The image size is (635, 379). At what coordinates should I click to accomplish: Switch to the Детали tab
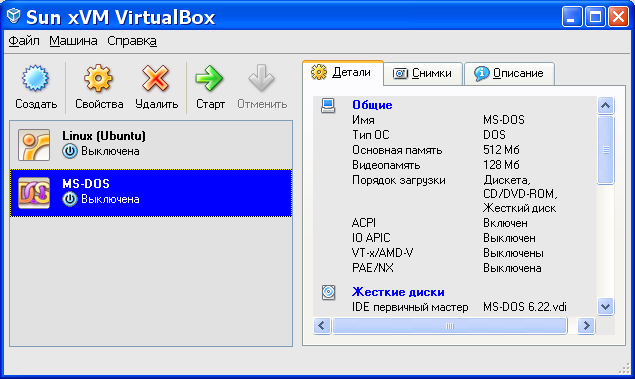[343, 73]
